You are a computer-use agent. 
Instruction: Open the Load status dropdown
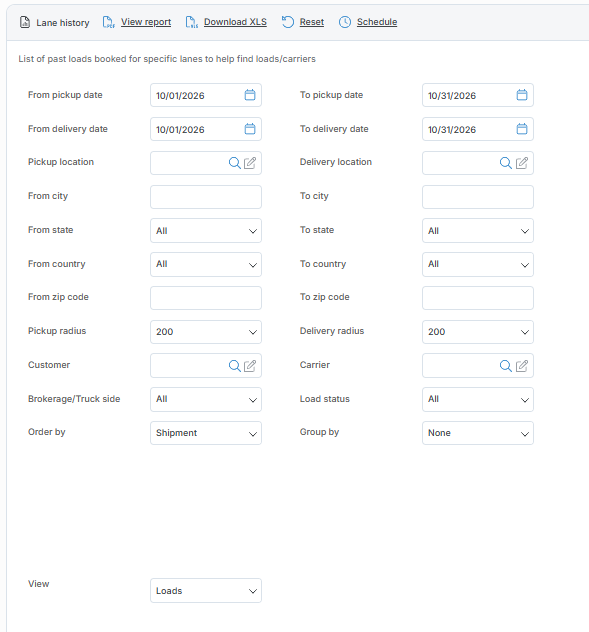click(478, 399)
